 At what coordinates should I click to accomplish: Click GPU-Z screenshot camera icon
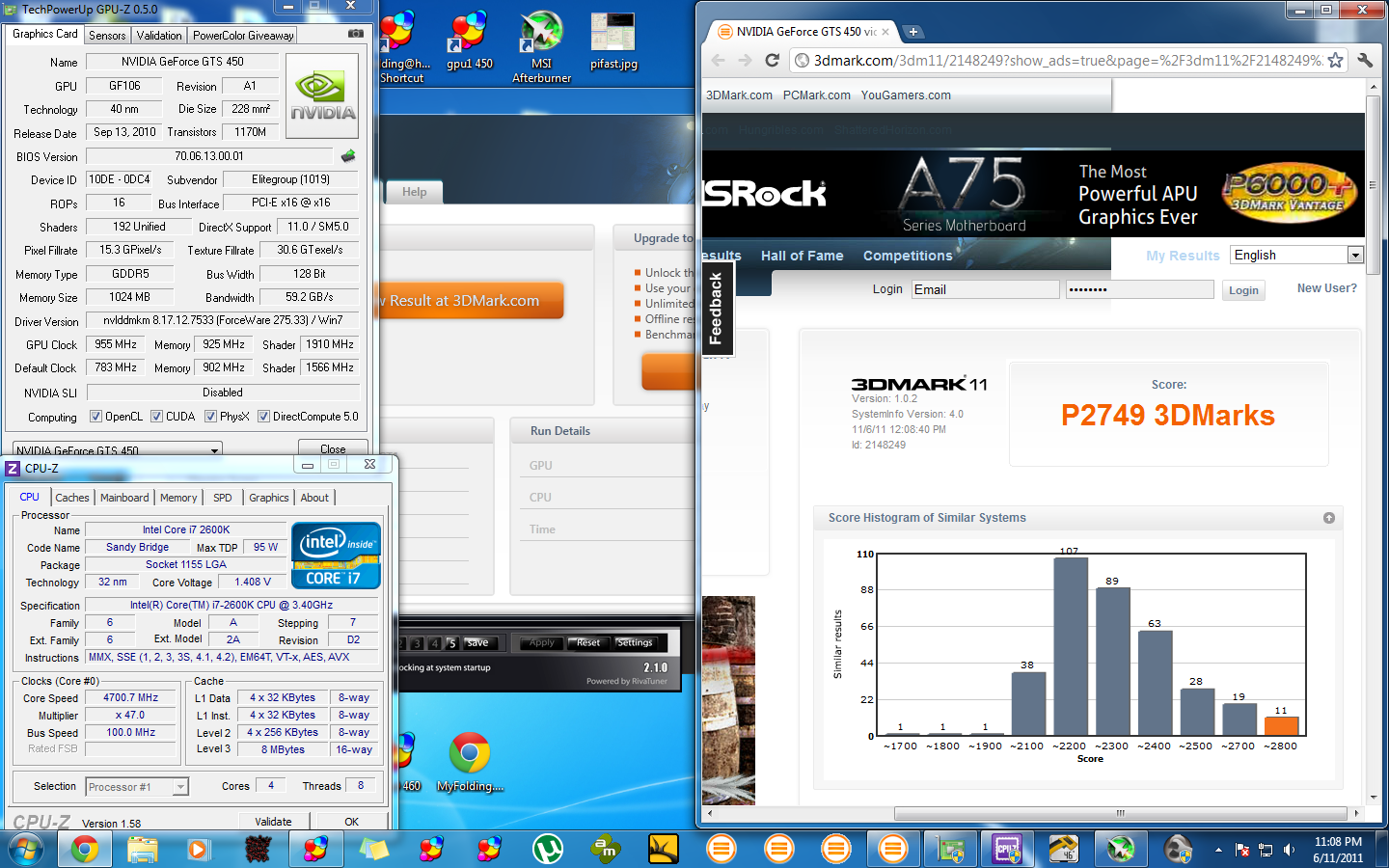pyautogui.click(x=355, y=33)
